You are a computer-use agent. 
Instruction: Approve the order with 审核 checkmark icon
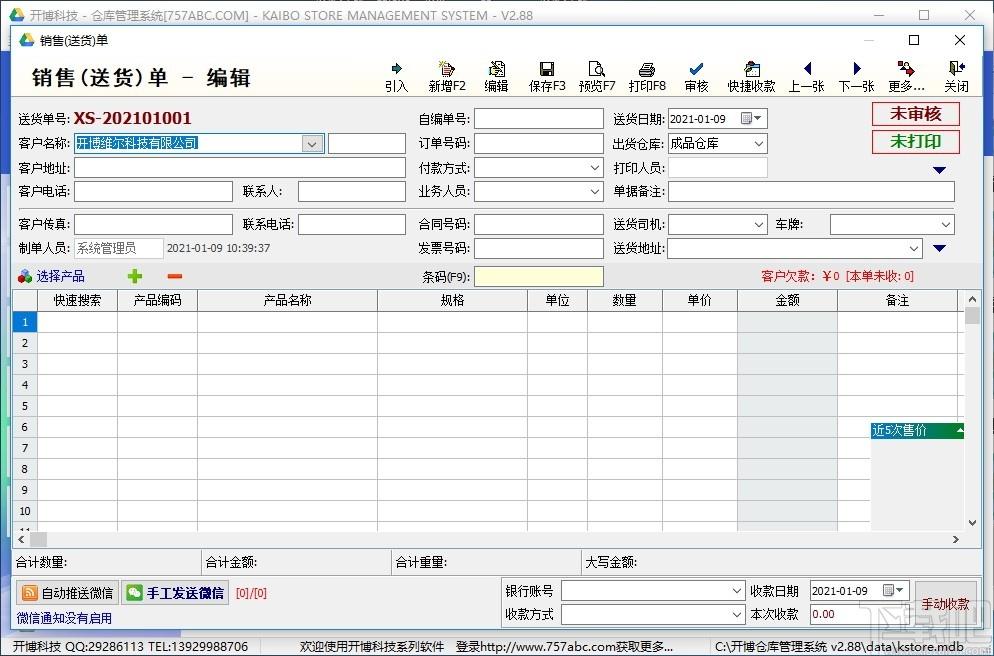[696, 77]
